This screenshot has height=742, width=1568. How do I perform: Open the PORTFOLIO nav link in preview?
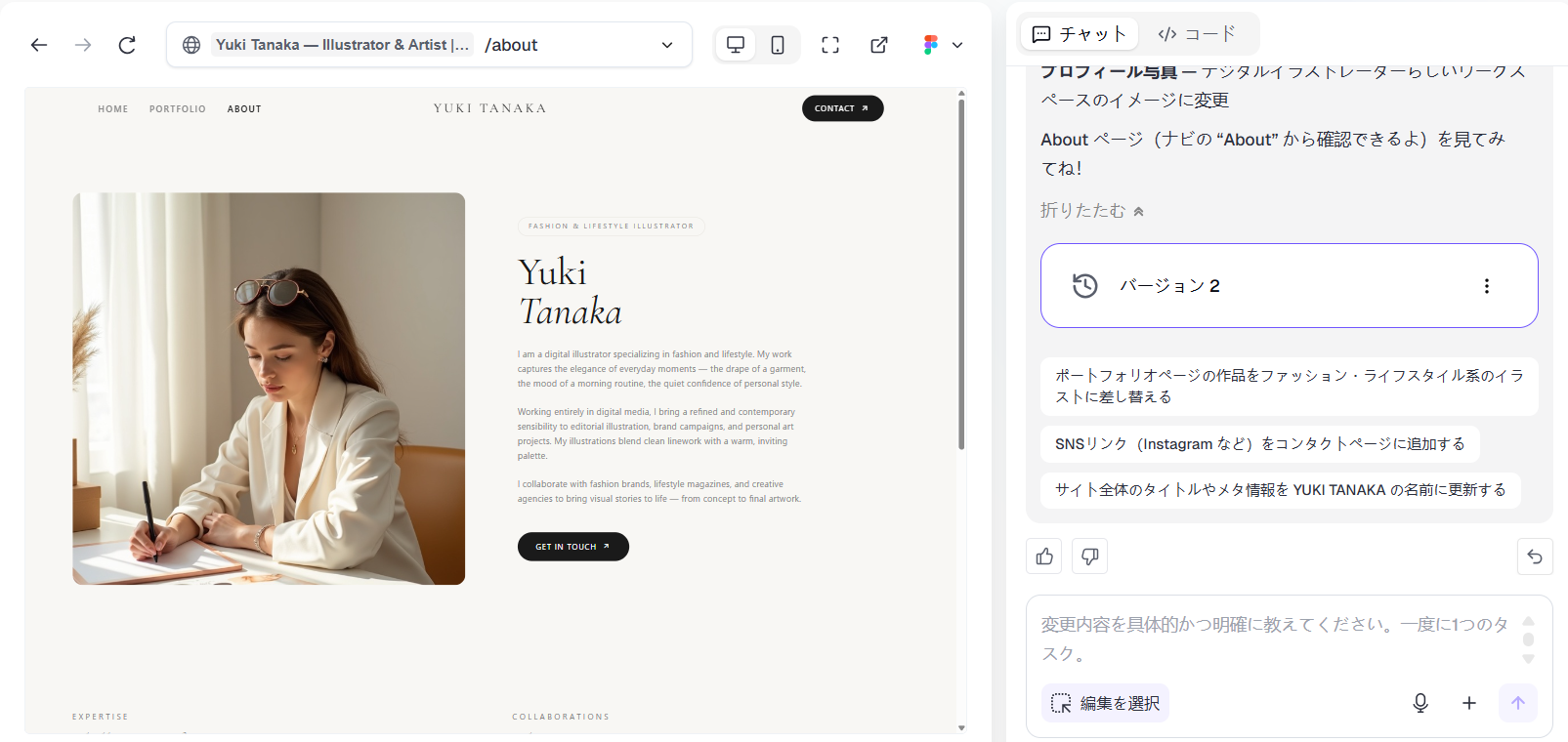click(178, 109)
